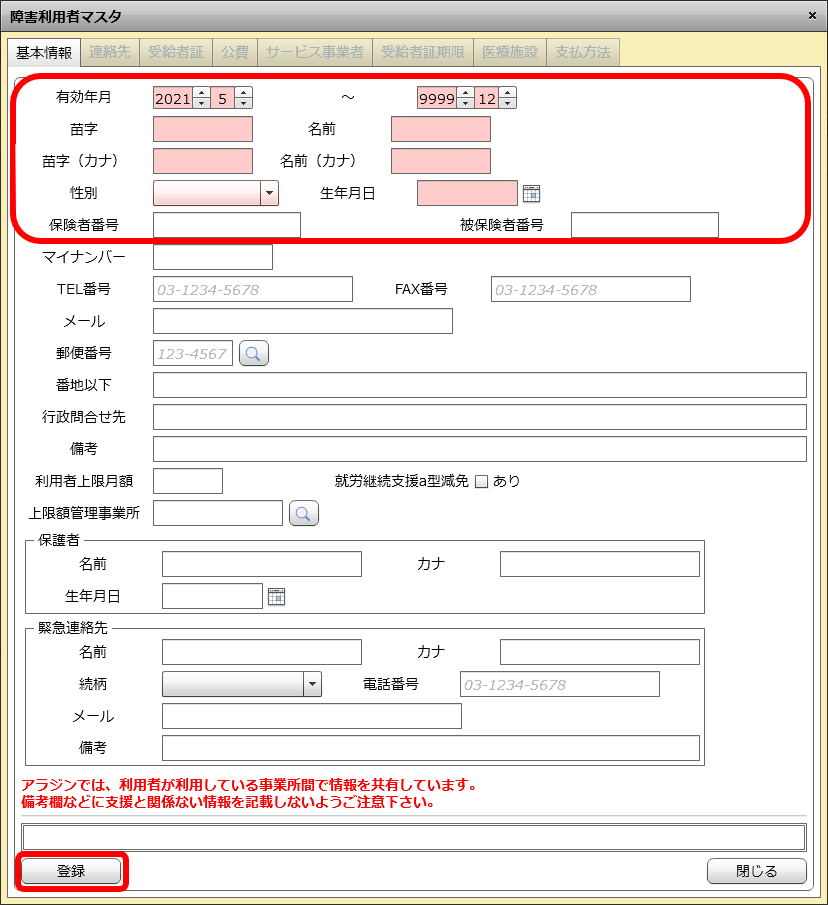Screen dimensions: 828x905
Task: Open calendar picker beside top 生年月日 field
Action: [531, 194]
